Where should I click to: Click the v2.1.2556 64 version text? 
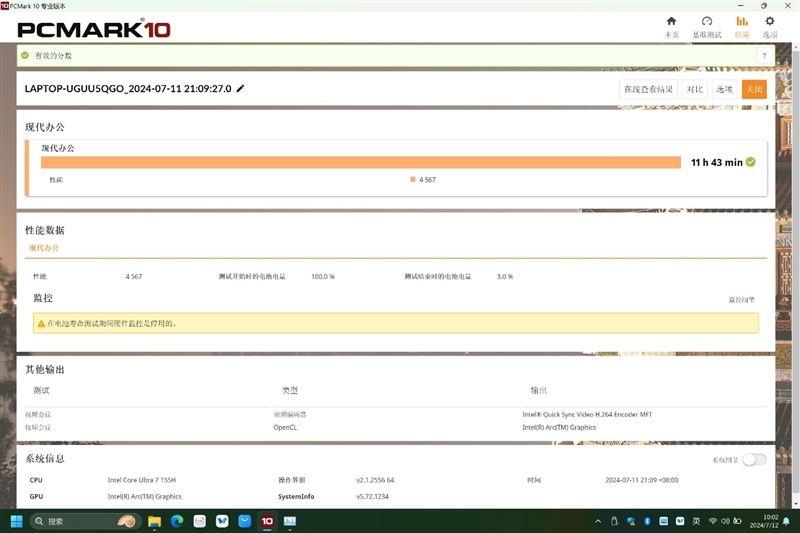(375, 480)
